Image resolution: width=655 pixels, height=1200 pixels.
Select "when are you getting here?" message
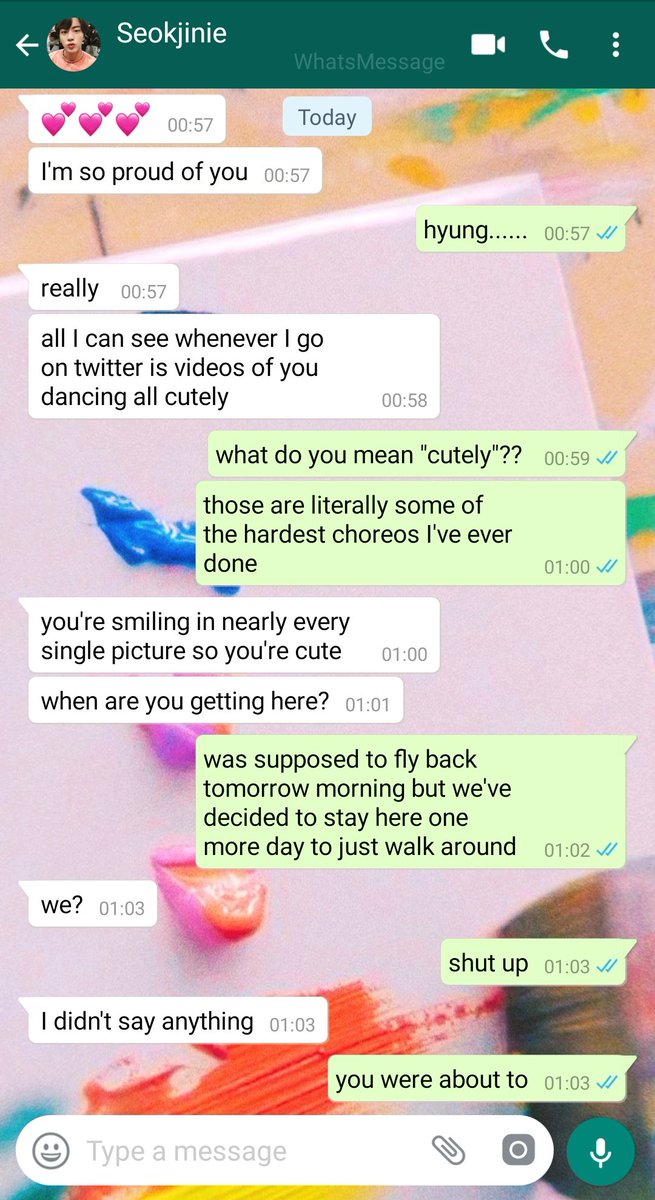tap(215, 702)
